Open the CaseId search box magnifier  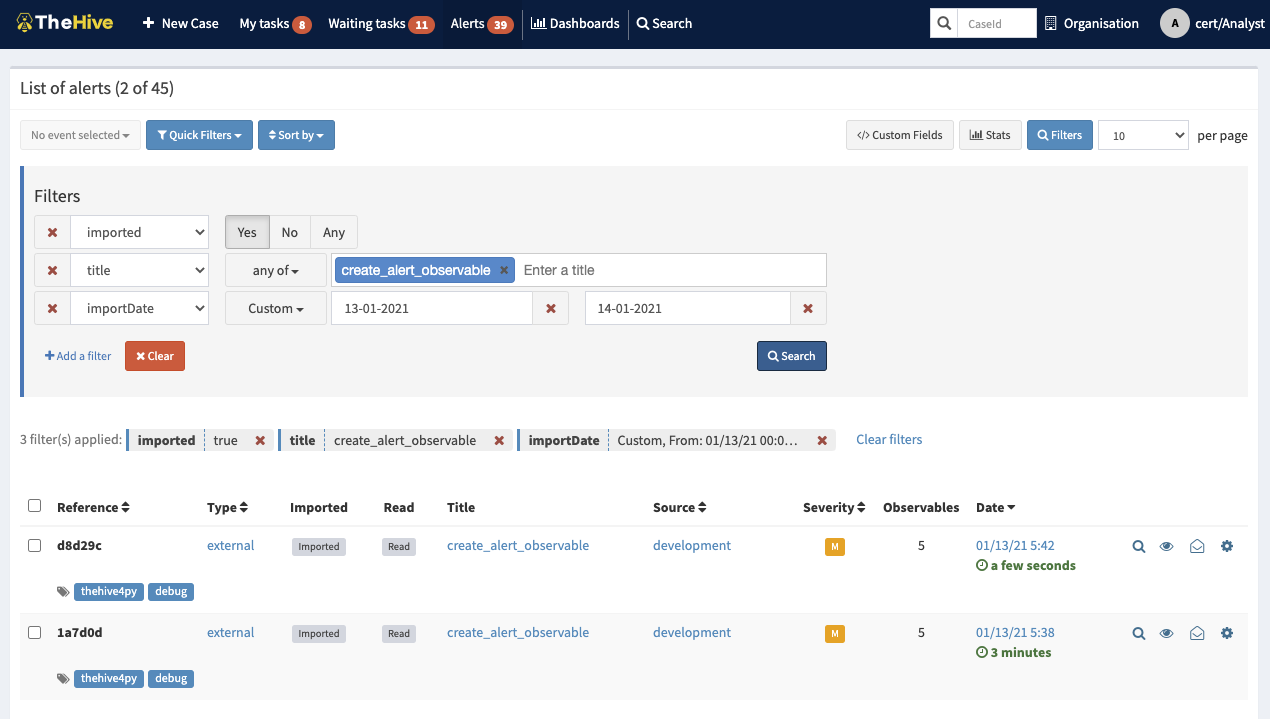pyautogui.click(x=941, y=22)
